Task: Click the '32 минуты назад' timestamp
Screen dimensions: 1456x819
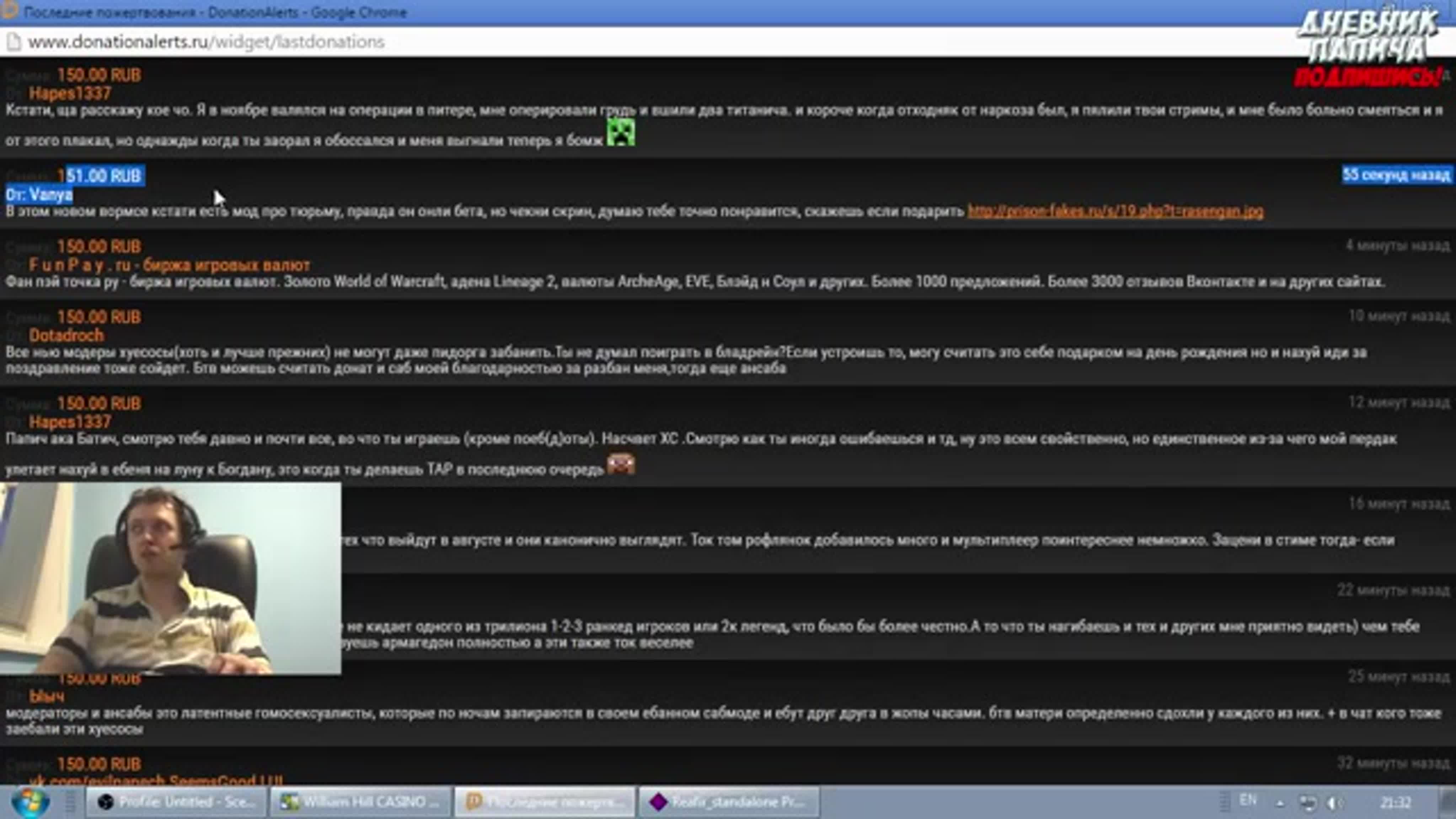Action: (1393, 763)
